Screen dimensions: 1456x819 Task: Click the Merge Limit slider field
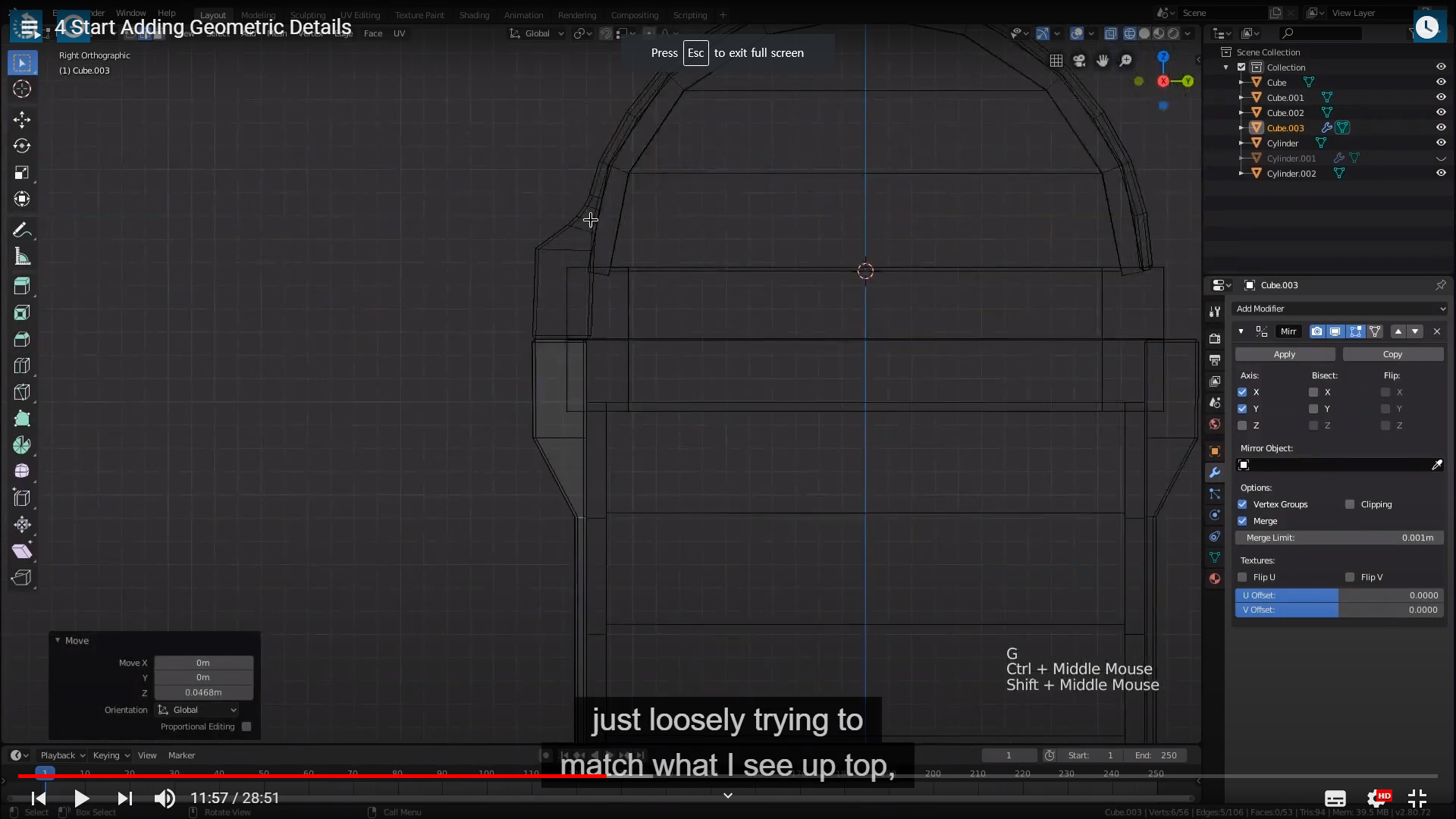point(1339,538)
